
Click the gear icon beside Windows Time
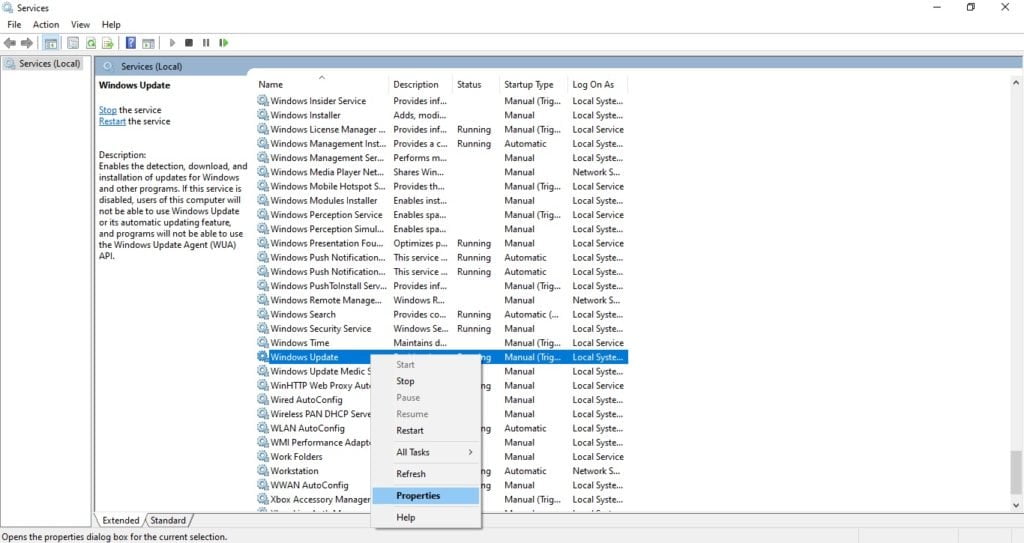[263, 342]
